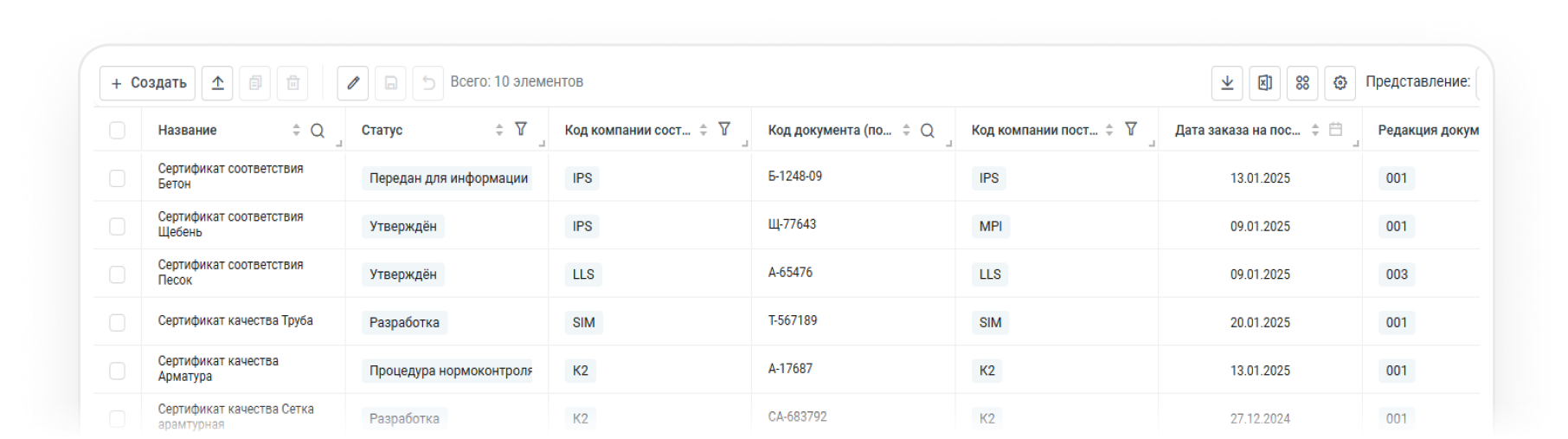The height and width of the screenshot is (439, 1568).
Task: Open filter for the Статус column
Action: pos(521,129)
